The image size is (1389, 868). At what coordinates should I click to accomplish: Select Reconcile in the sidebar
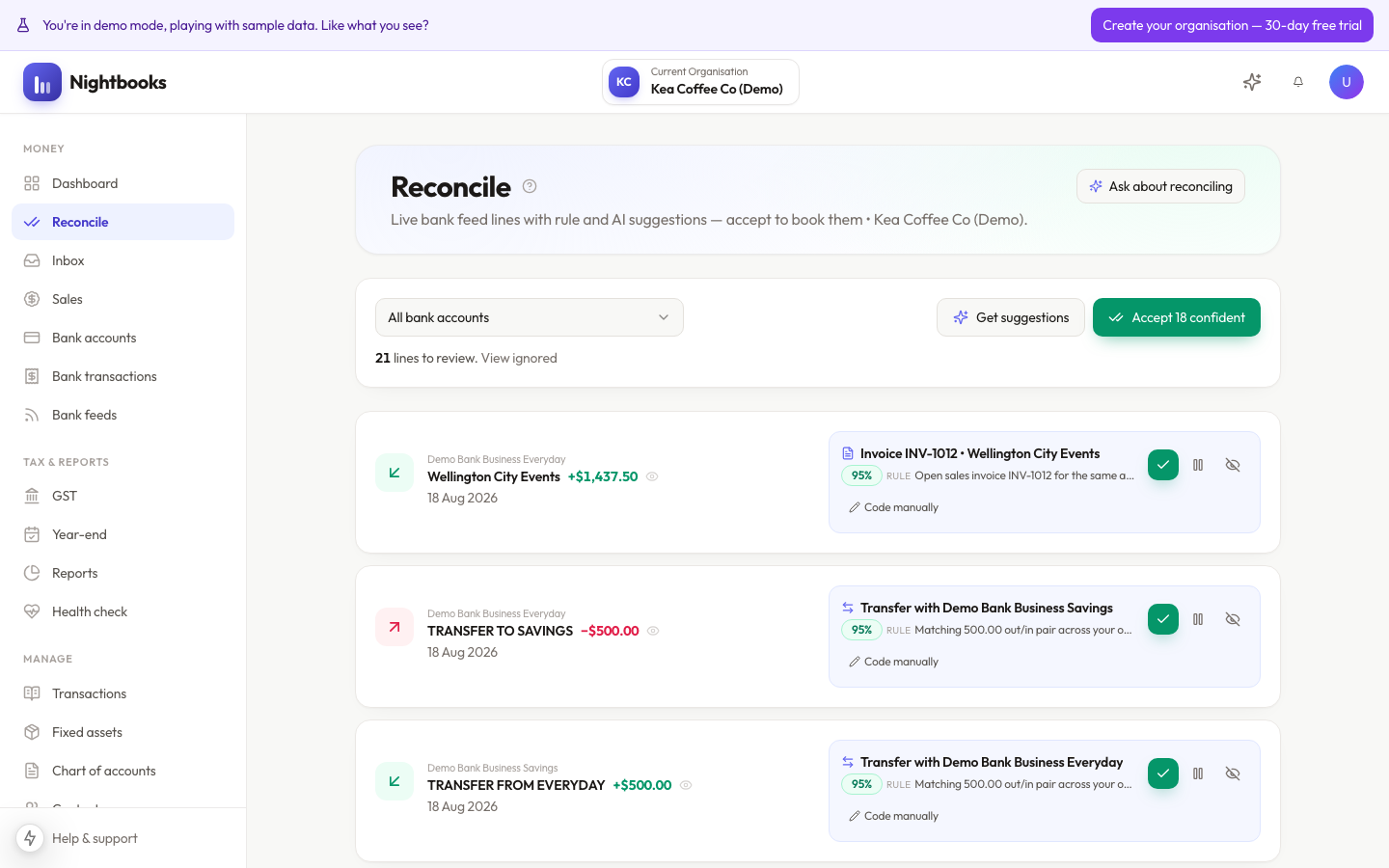point(123,222)
